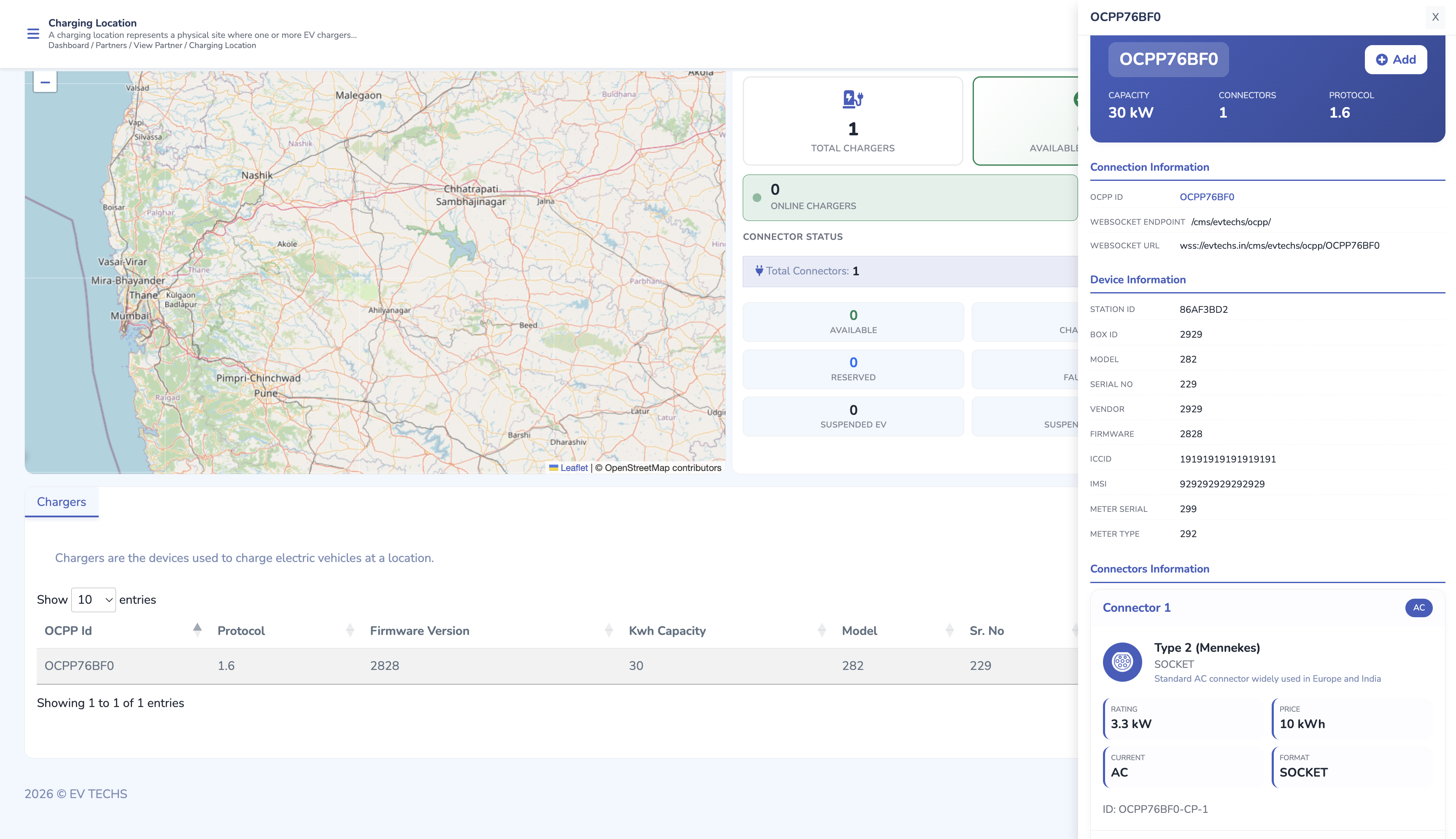Open the hamburger menu icon
Image resolution: width=1456 pixels, height=839 pixels.
(33, 34)
